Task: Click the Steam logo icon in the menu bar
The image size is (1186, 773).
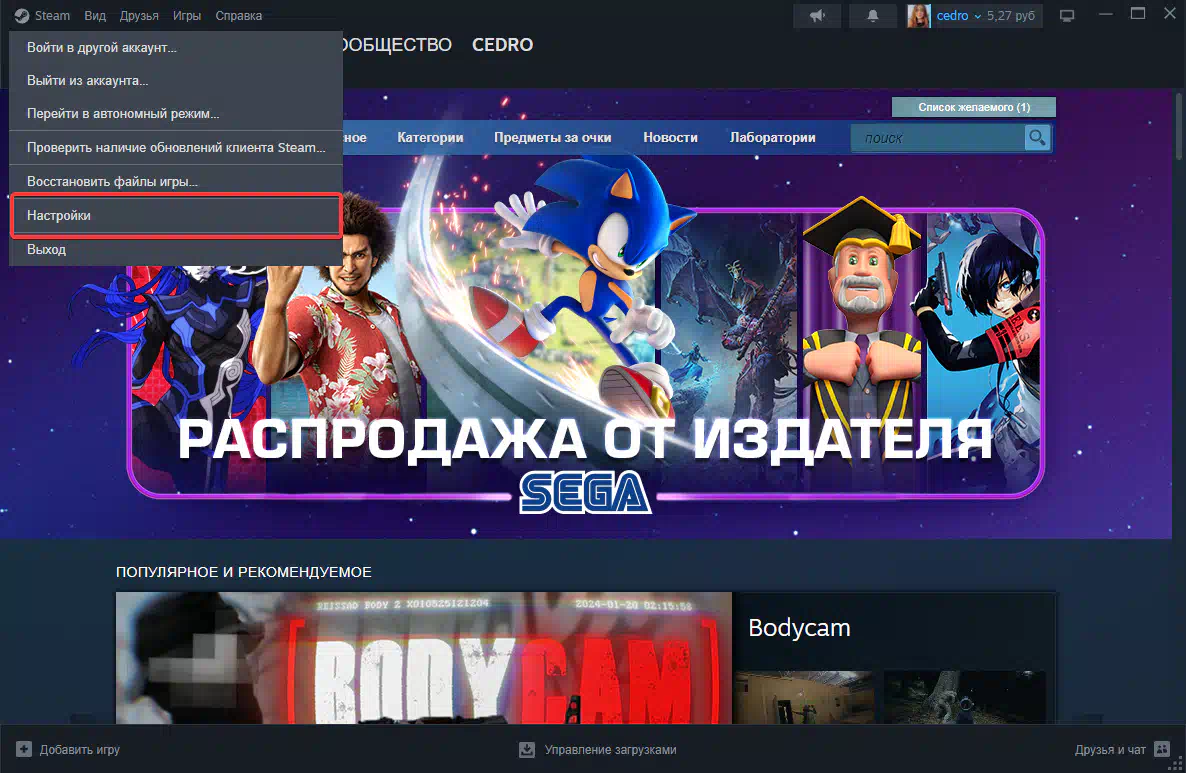Action: [x=22, y=16]
